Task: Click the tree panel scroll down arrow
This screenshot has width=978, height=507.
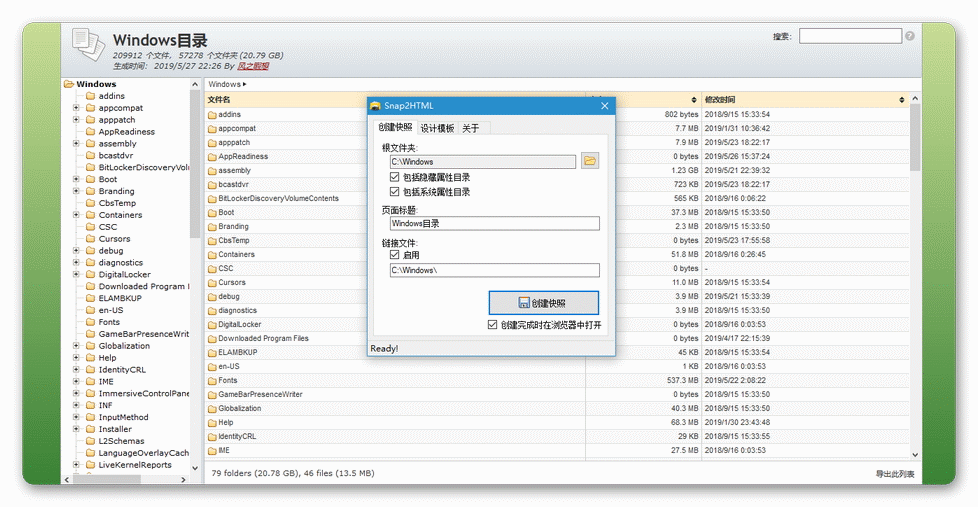Action: (x=195, y=468)
